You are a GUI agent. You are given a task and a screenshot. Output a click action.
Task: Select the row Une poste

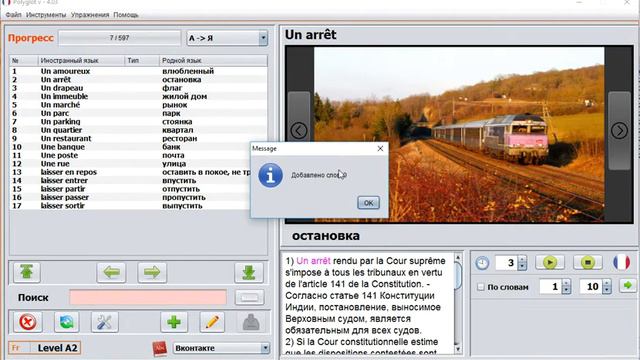pos(130,155)
